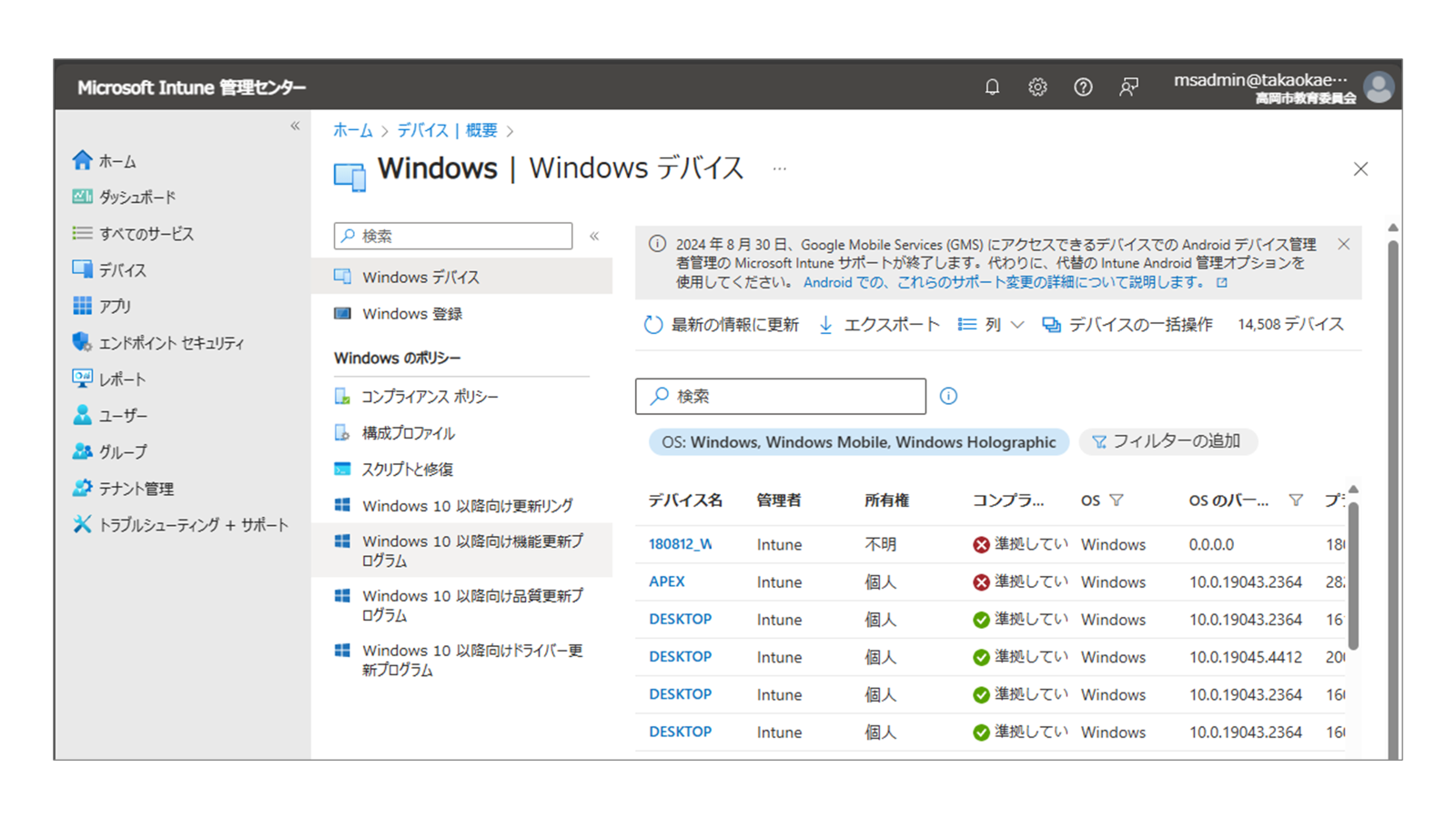Viewport: 1456px width, 819px height.
Task: Click the Endpoint security shield icon
Action: pyautogui.click(x=82, y=342)
